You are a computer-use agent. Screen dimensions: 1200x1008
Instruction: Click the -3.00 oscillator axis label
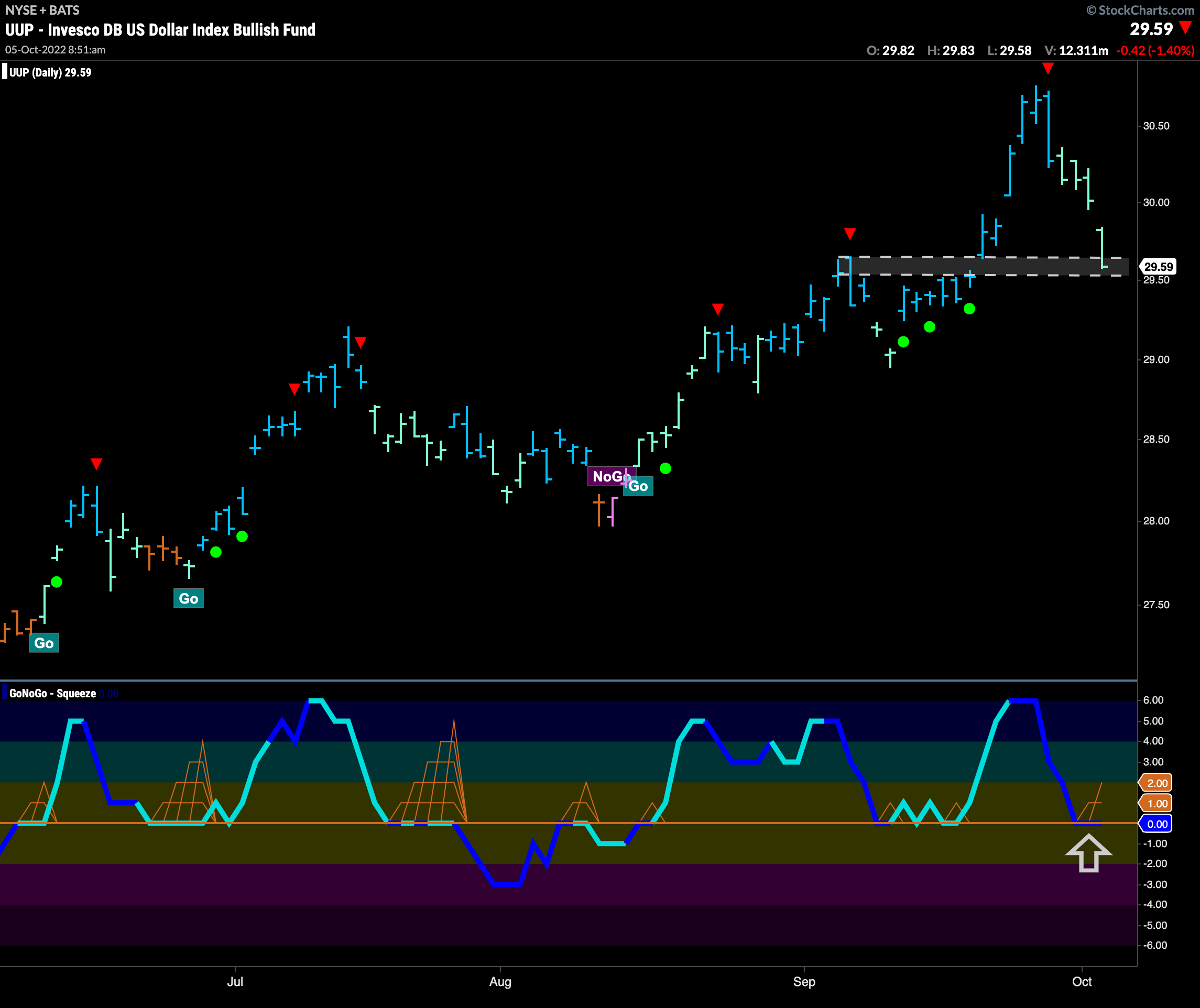[1155, 884]
